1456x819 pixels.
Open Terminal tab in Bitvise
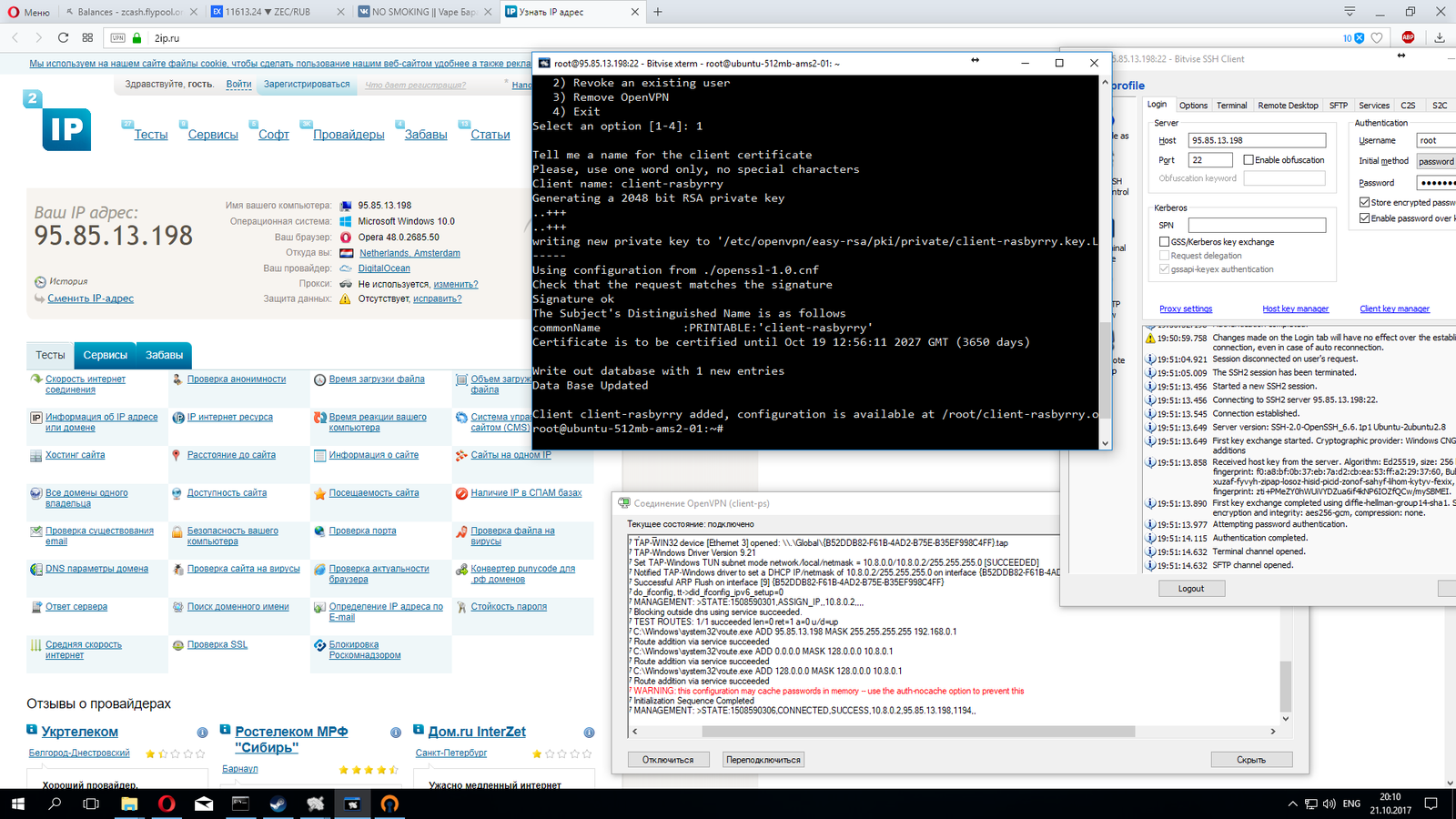[x=1231, y=106]
